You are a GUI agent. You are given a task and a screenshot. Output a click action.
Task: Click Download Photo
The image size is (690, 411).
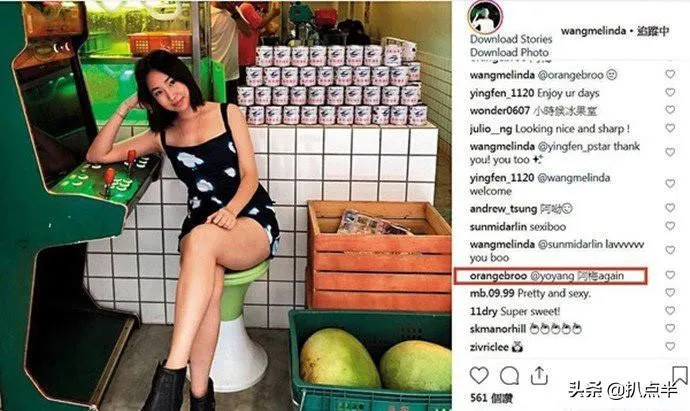point(509,52)
